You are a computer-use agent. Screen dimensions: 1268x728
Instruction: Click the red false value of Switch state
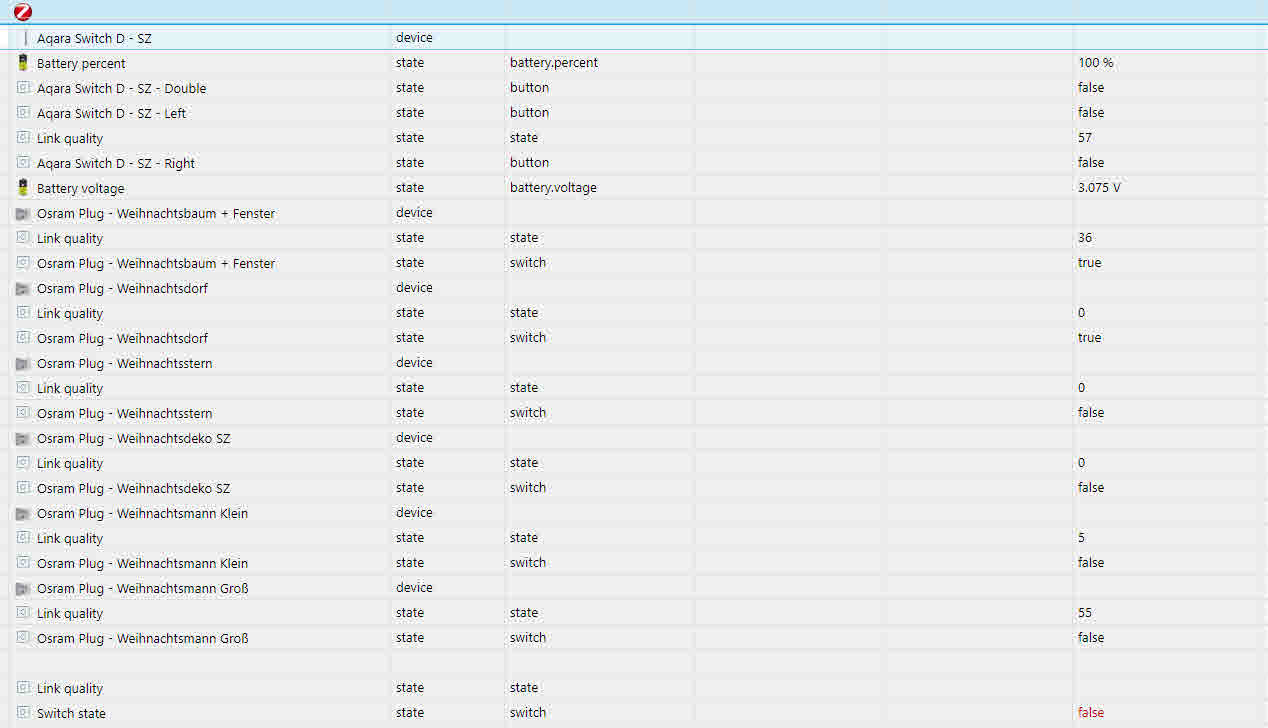coord(1091,713)
